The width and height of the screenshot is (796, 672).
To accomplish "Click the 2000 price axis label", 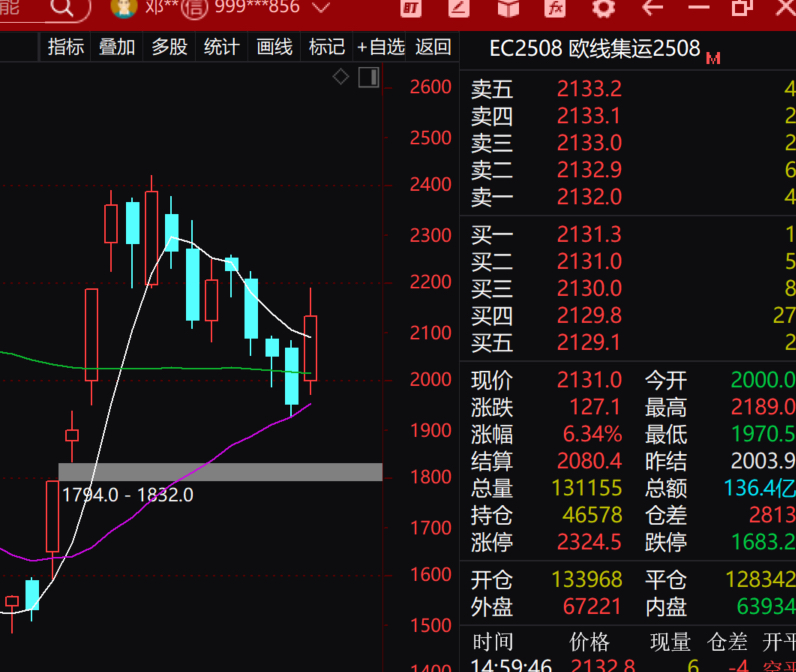I will point(430,380).
